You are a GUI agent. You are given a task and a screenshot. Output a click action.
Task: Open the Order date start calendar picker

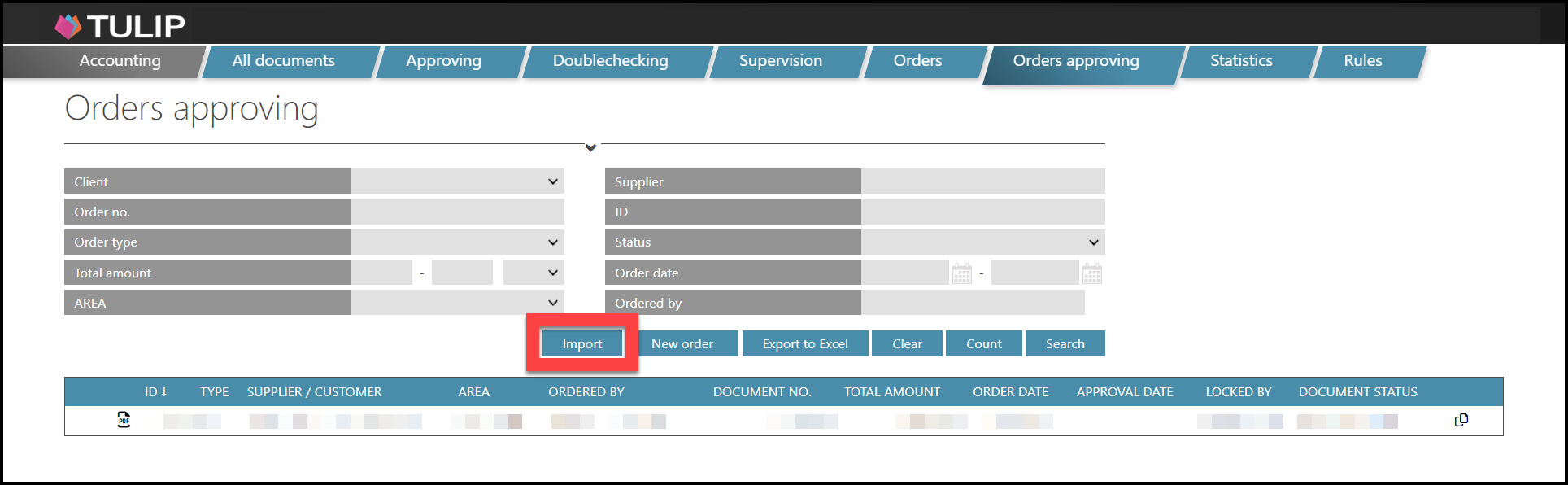coord(961,273)
